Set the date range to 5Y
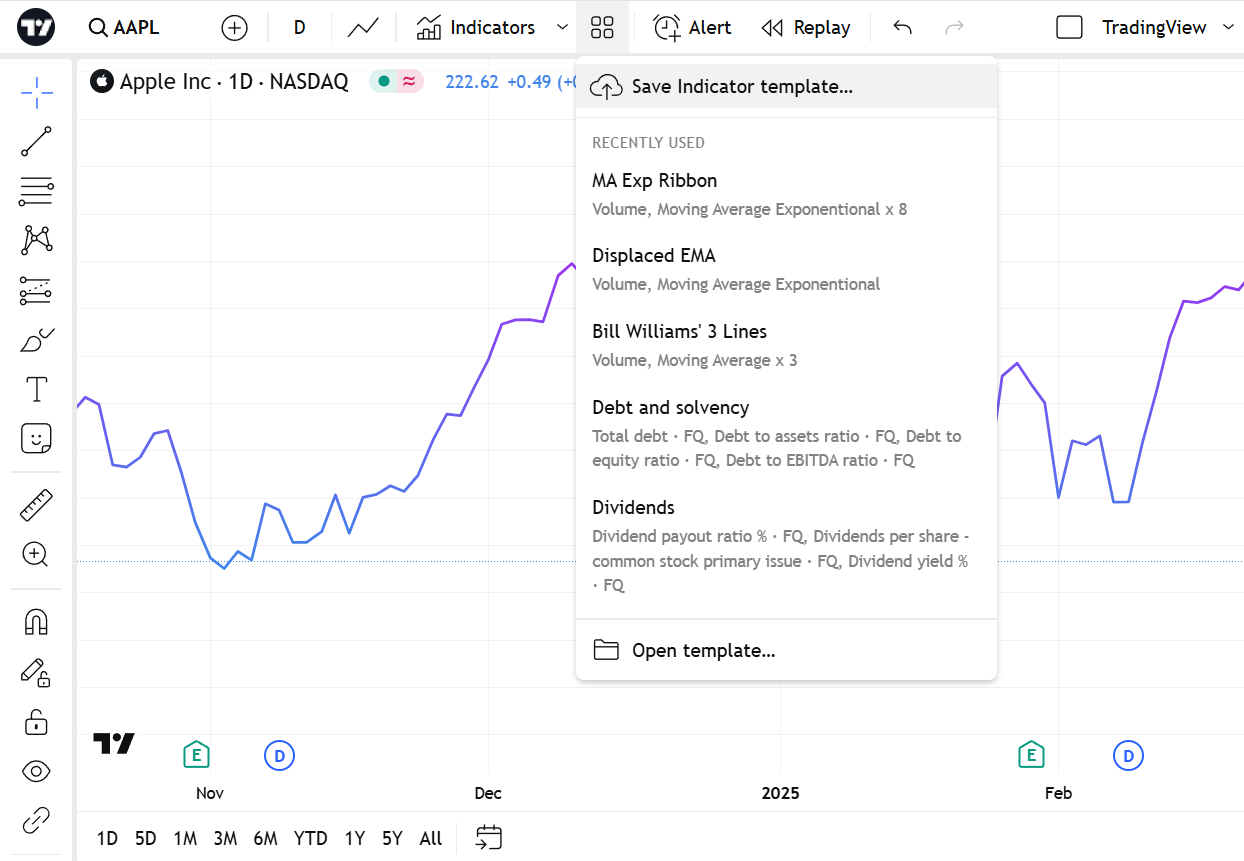Image resolution: width=1244 pixels, height=861 pixels. 392,838
